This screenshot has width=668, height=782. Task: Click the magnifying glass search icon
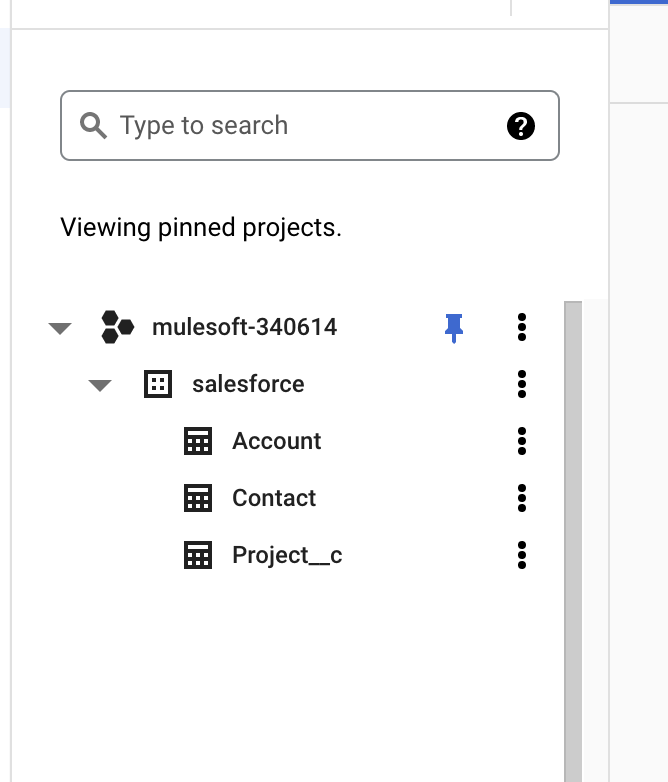click(x=93, y=126)
